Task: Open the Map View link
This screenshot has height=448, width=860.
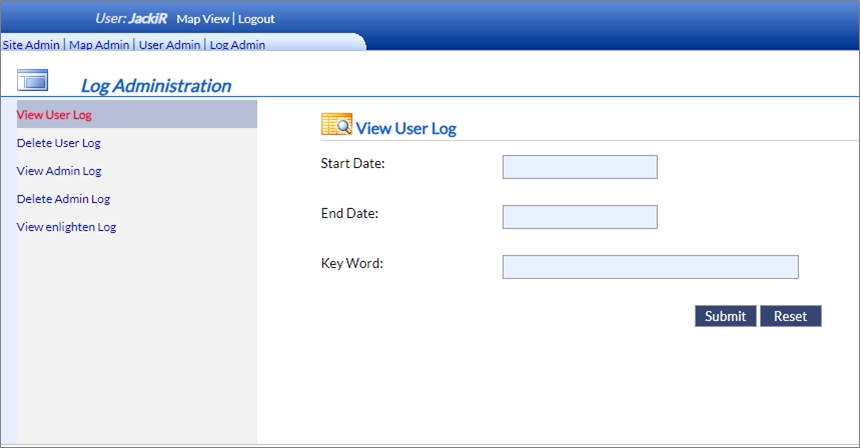Action: pyautogui.click(x=202, y=19)
